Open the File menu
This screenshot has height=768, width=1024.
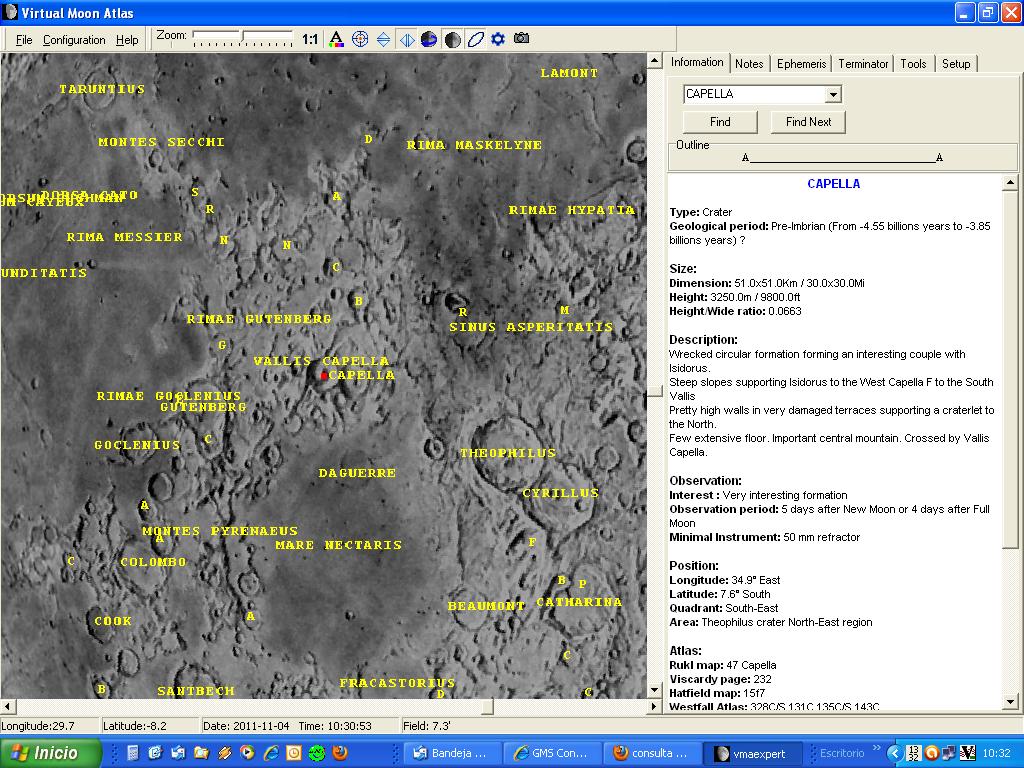pos(24,40)
